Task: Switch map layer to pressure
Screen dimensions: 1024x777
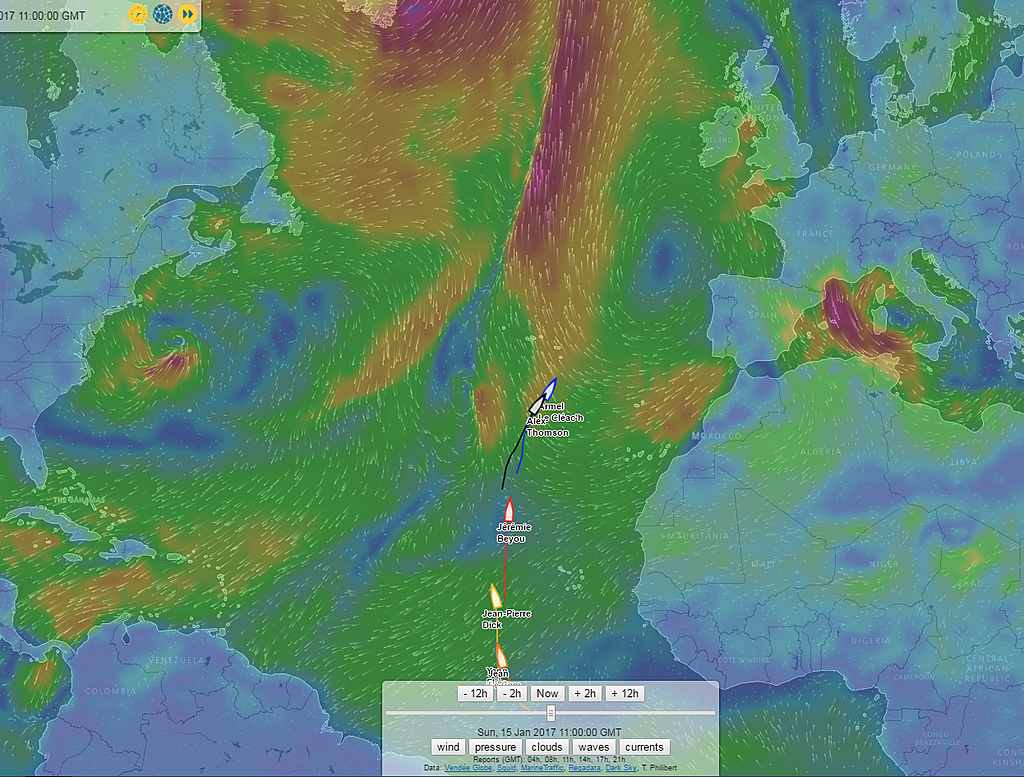Action: [x=495, y=747]
